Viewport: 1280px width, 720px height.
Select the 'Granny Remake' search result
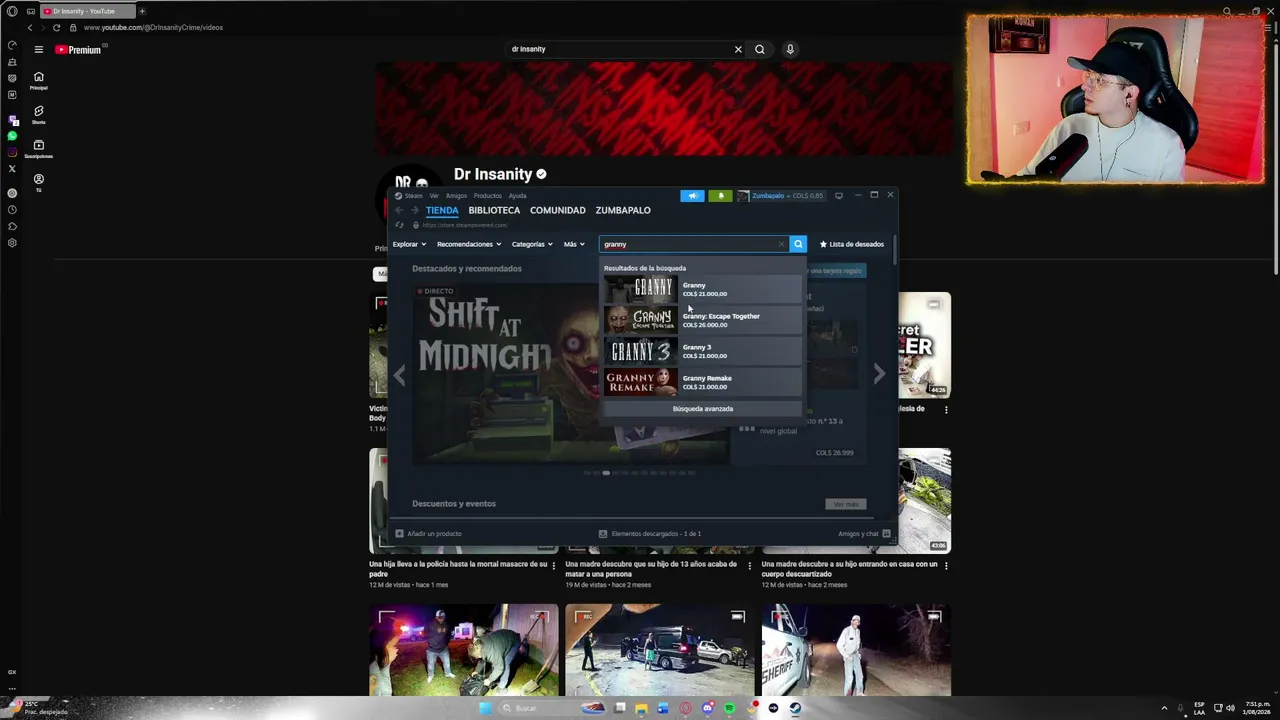702,382
